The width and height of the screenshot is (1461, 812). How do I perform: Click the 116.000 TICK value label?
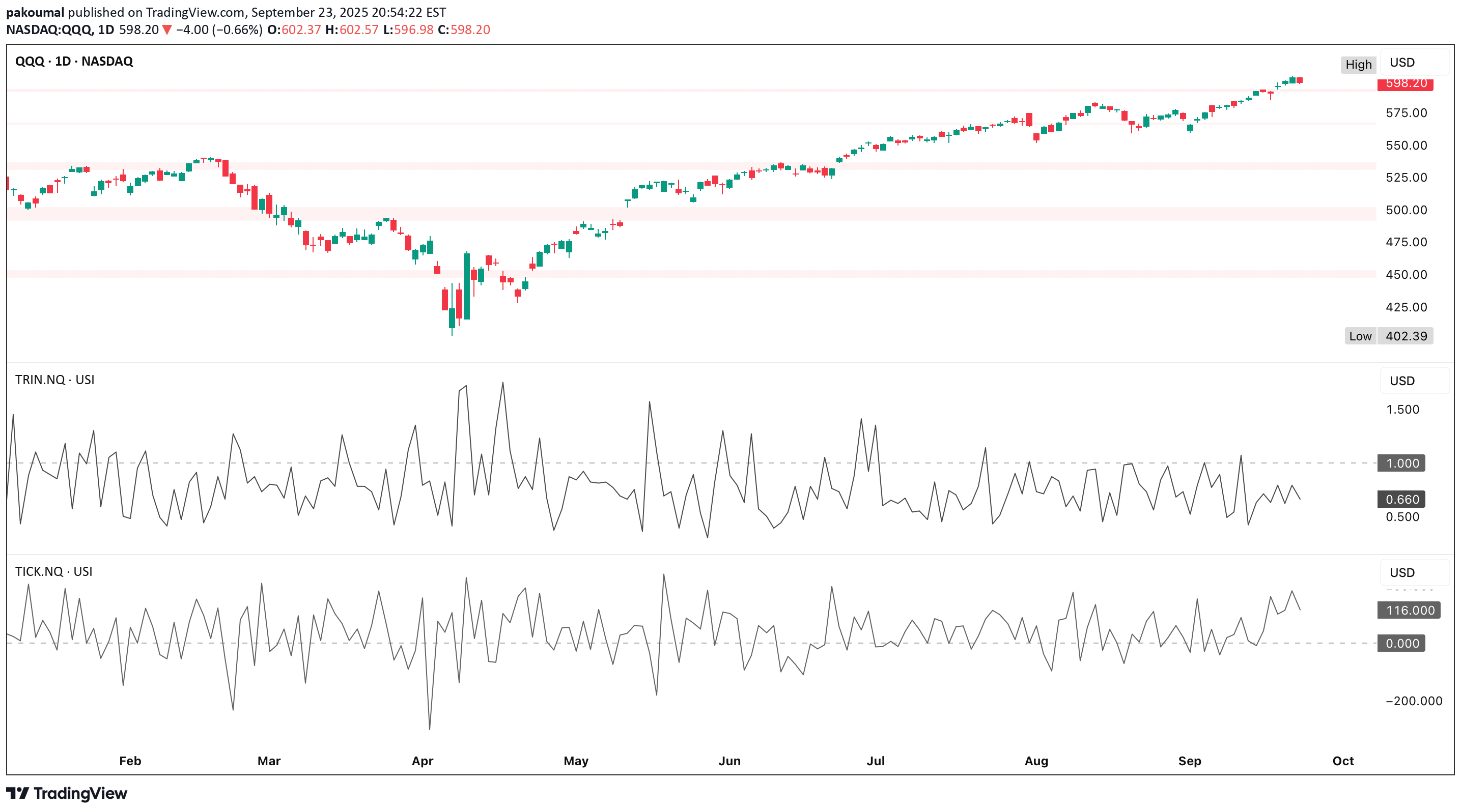pyautogui.click(x=1410, y=611)
